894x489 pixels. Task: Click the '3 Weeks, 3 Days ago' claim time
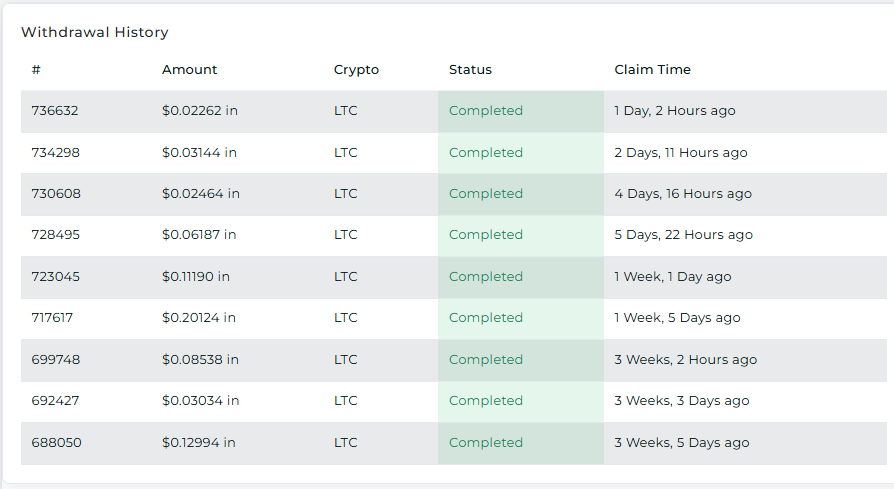682,401
